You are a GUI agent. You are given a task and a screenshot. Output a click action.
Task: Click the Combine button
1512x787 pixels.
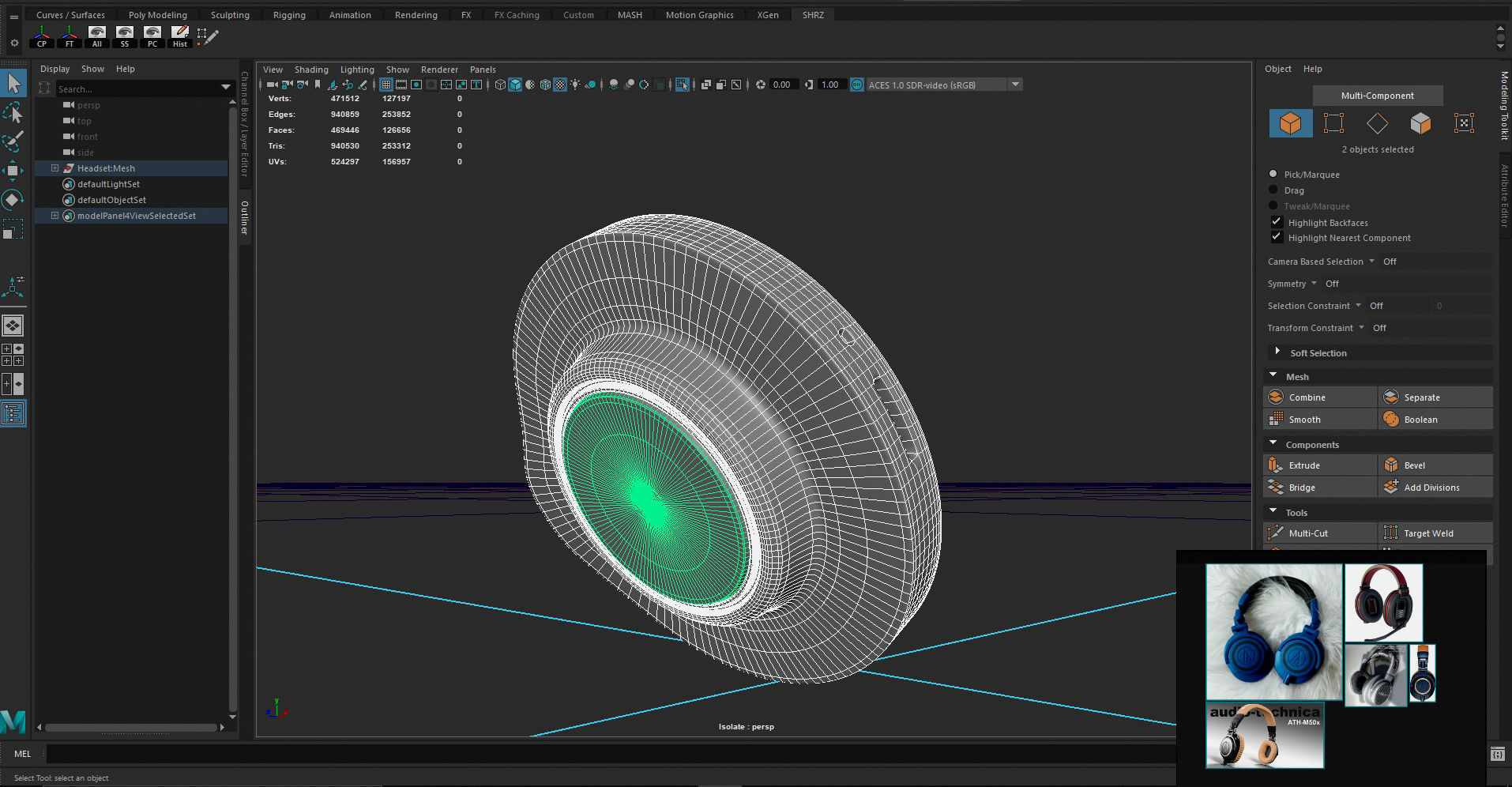coord(1320,397)
